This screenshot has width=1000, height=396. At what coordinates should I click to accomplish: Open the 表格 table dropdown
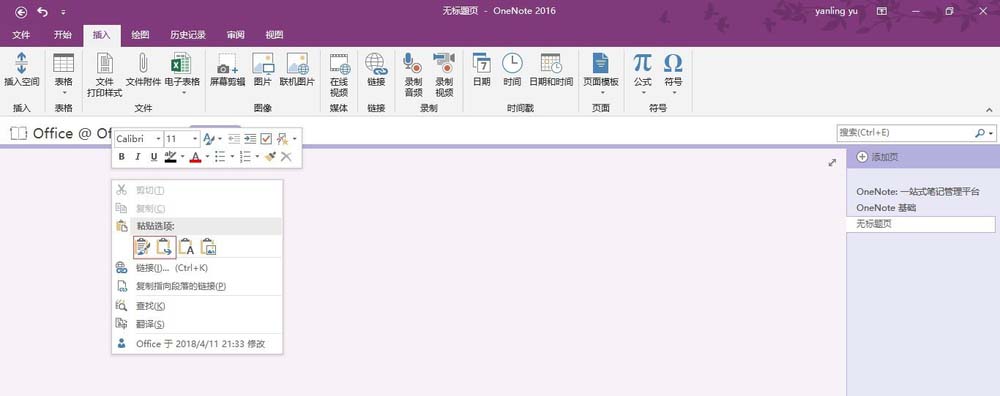pyautogui.click(x=64, y=92)
